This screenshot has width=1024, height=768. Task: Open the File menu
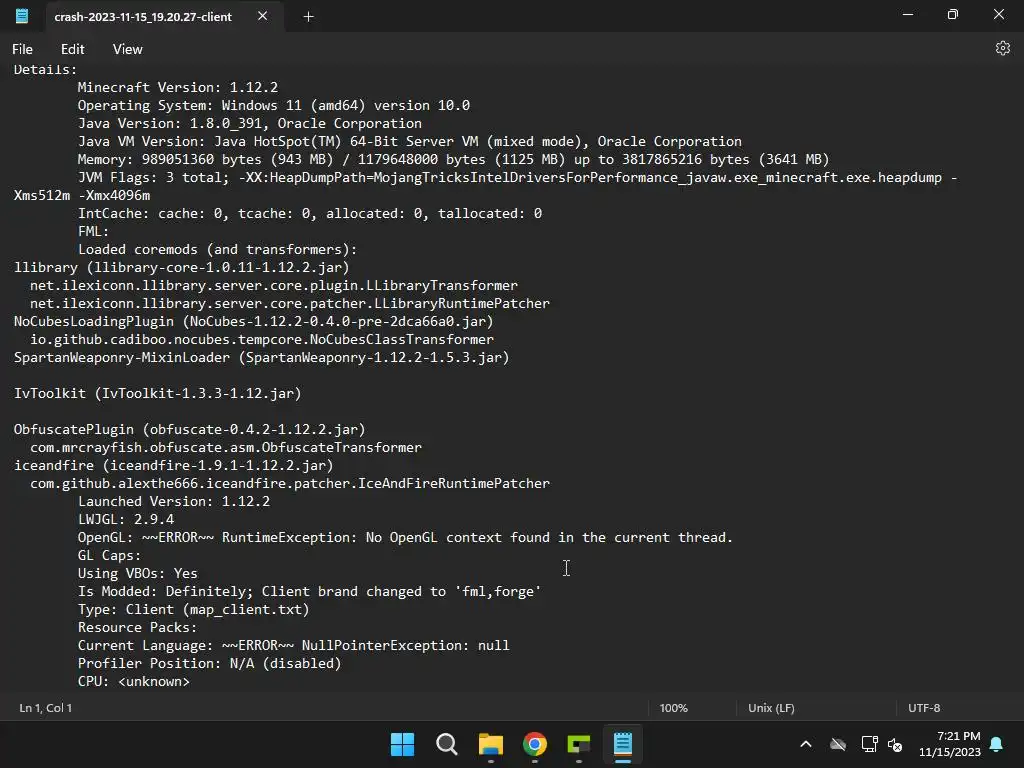point(22,49)
